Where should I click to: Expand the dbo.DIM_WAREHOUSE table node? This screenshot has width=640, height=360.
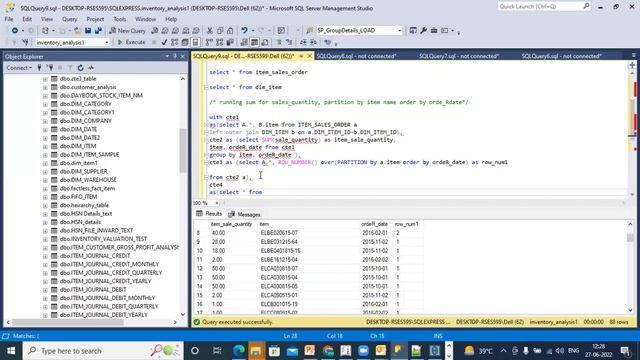tap(45, 180)
